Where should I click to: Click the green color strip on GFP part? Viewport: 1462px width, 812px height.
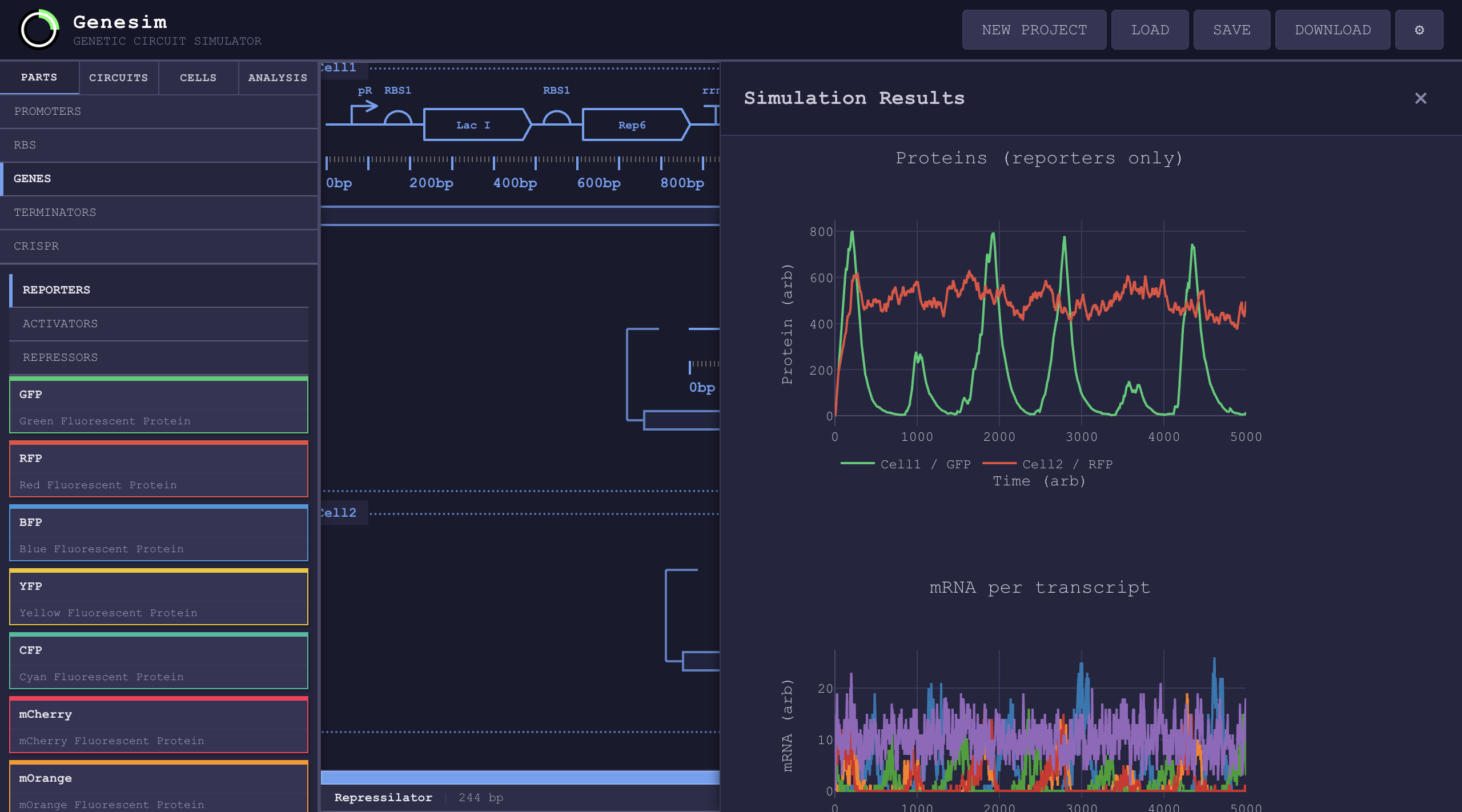pyautogui.click(x=159, y=379)
